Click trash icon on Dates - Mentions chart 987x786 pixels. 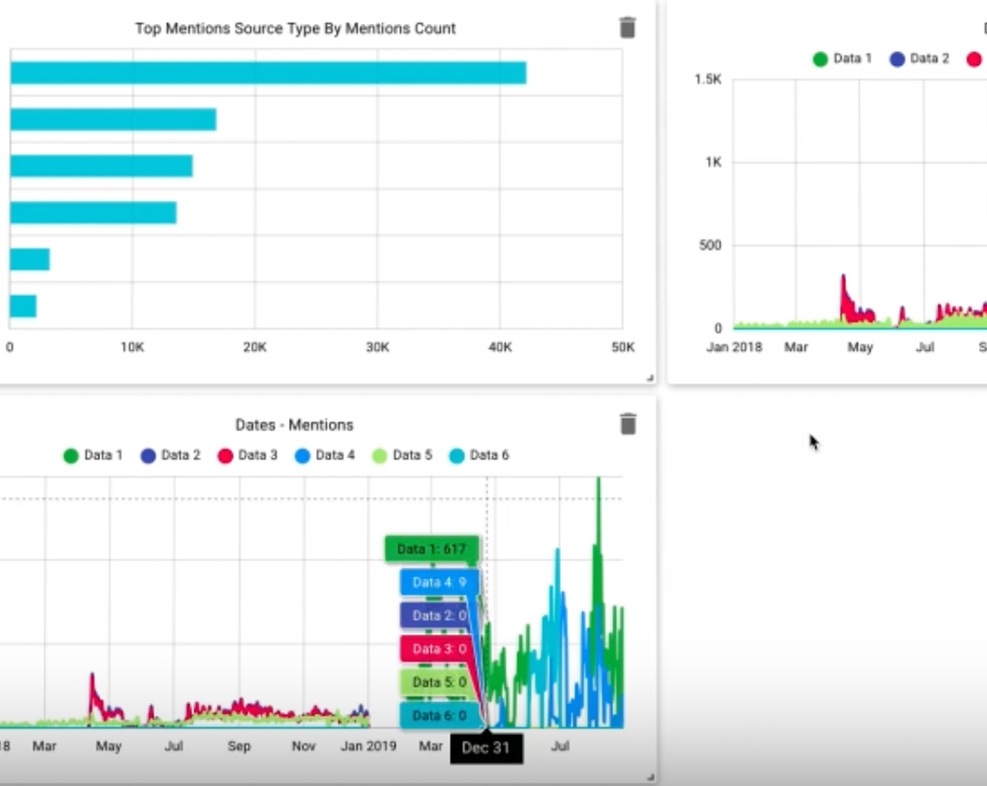click(627, 425)
